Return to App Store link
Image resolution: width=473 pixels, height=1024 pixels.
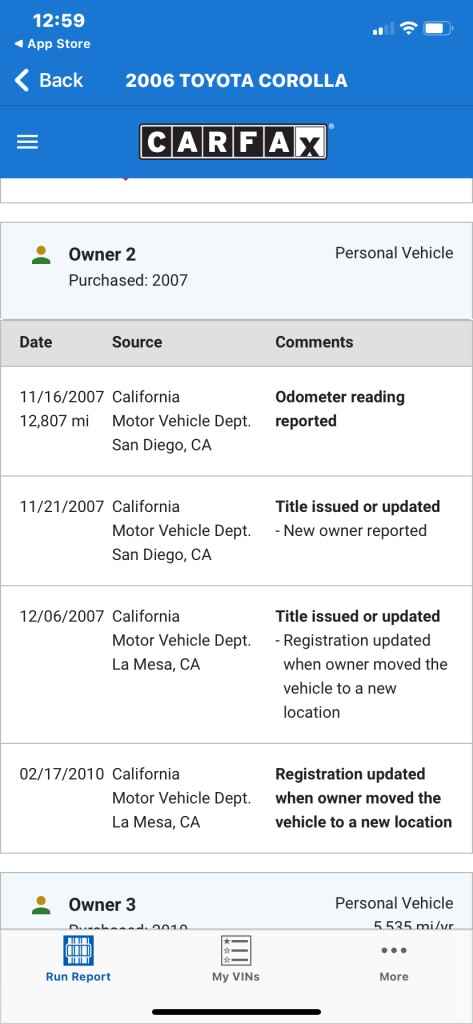(52, 44)
